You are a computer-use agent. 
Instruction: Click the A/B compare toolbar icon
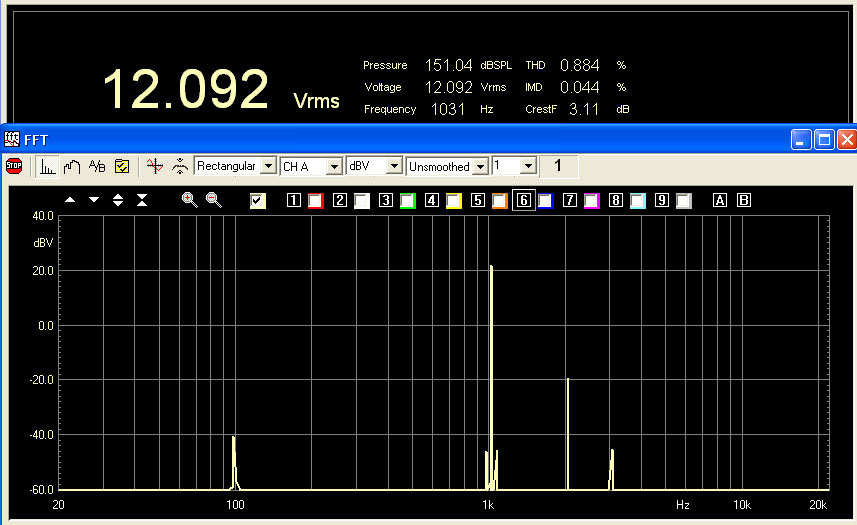click(x=97, y=166)
